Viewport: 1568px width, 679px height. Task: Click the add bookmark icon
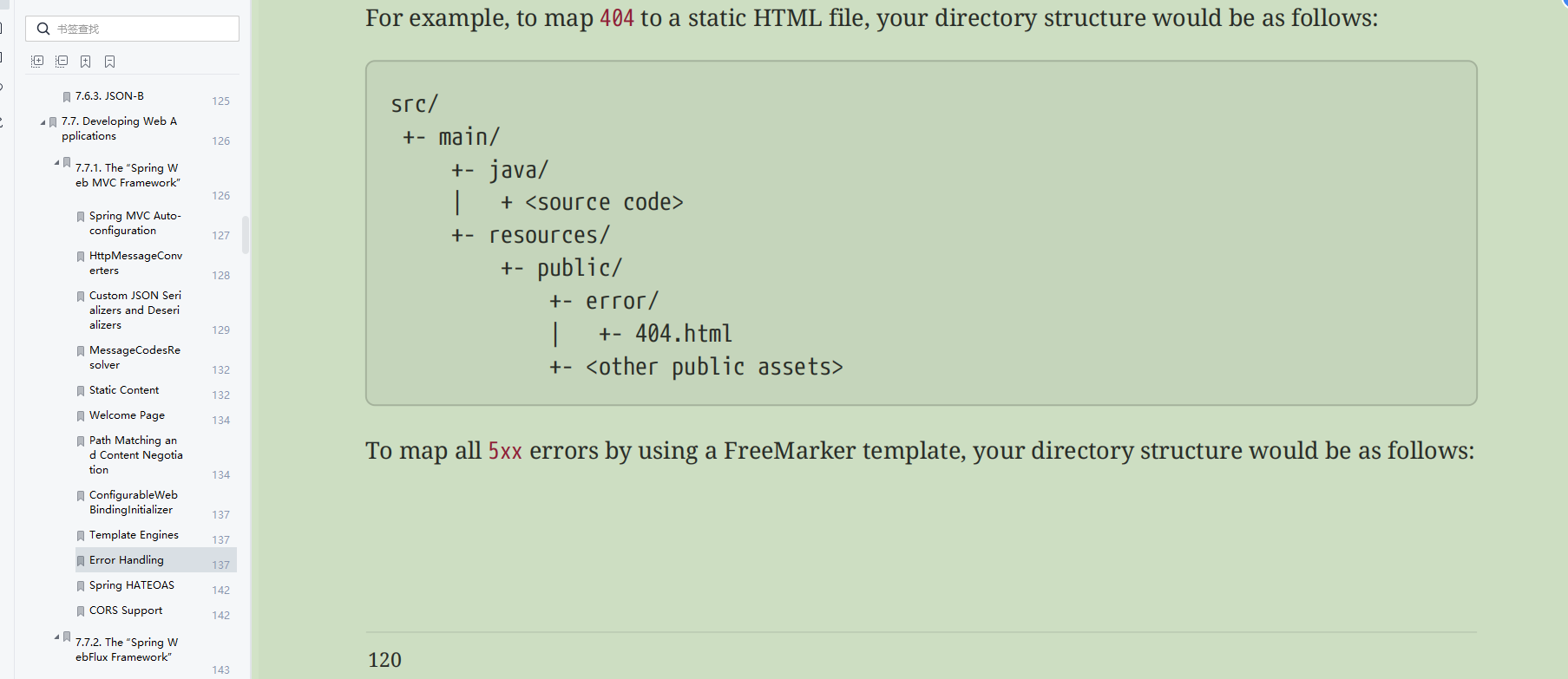[85, 62]
